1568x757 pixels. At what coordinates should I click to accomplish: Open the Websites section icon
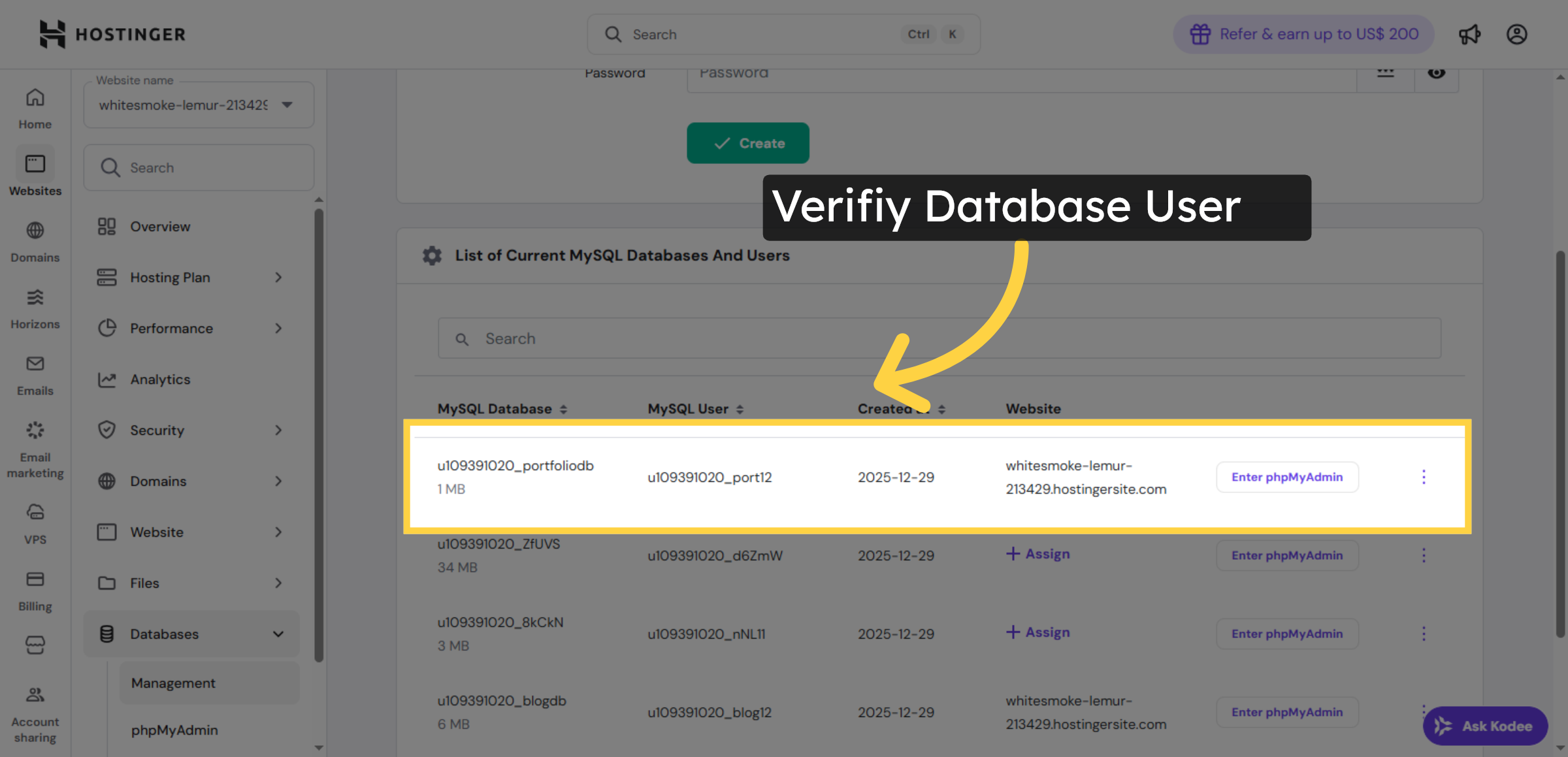coord(35,164)
